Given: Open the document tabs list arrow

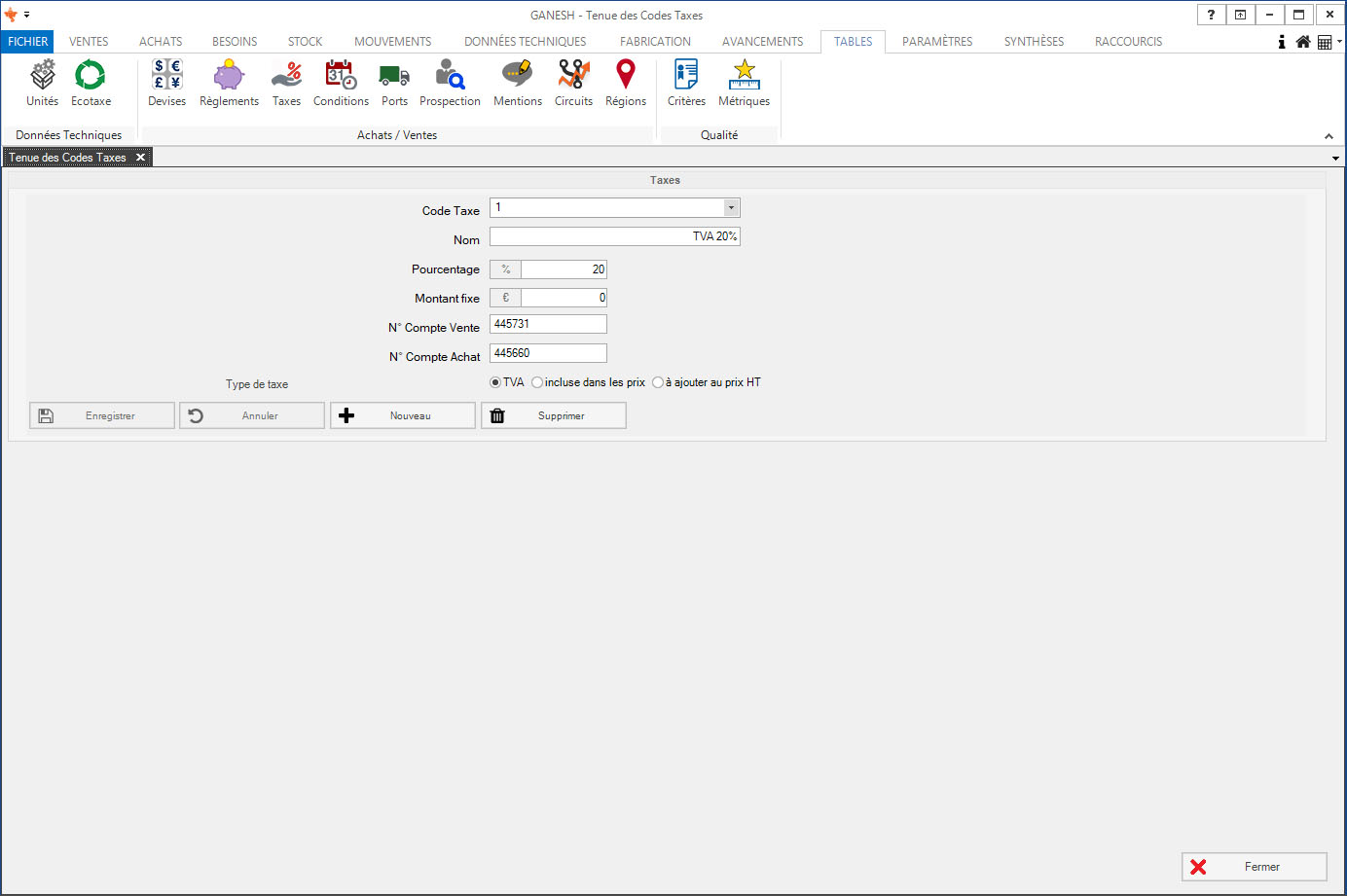Looking at the screenshot, I should tap(1335, 158).
